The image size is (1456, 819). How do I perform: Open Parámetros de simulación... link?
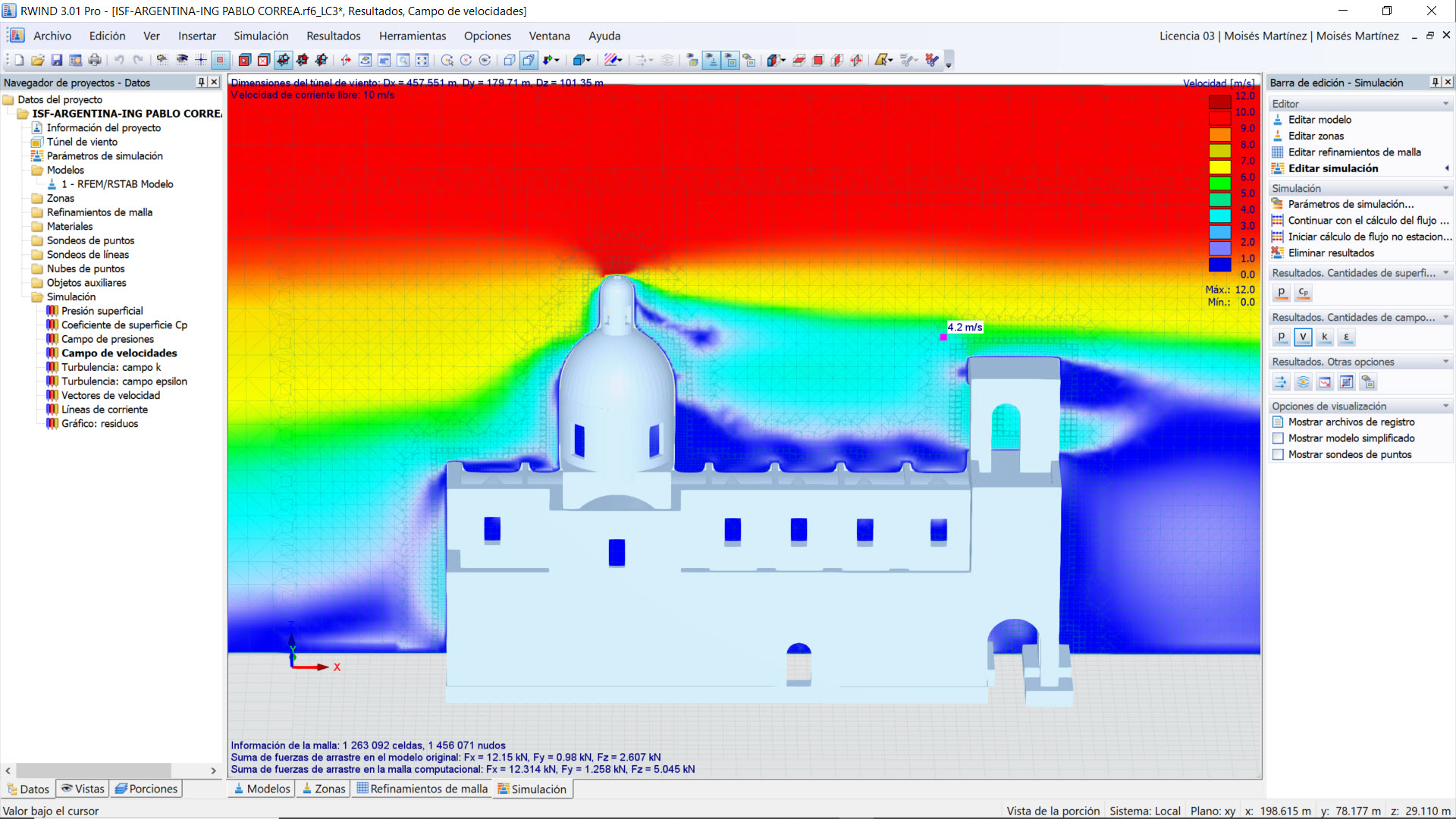click(x=1350, y=204)
